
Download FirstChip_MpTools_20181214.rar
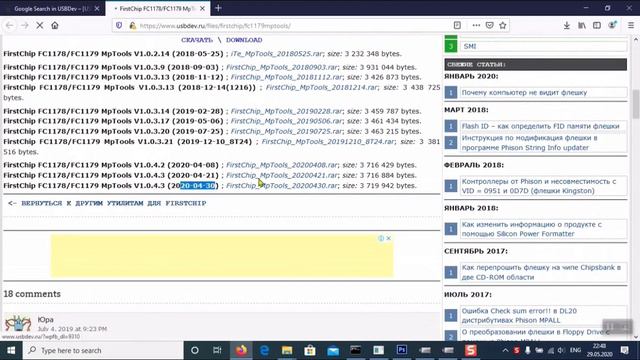click(322, 87)
